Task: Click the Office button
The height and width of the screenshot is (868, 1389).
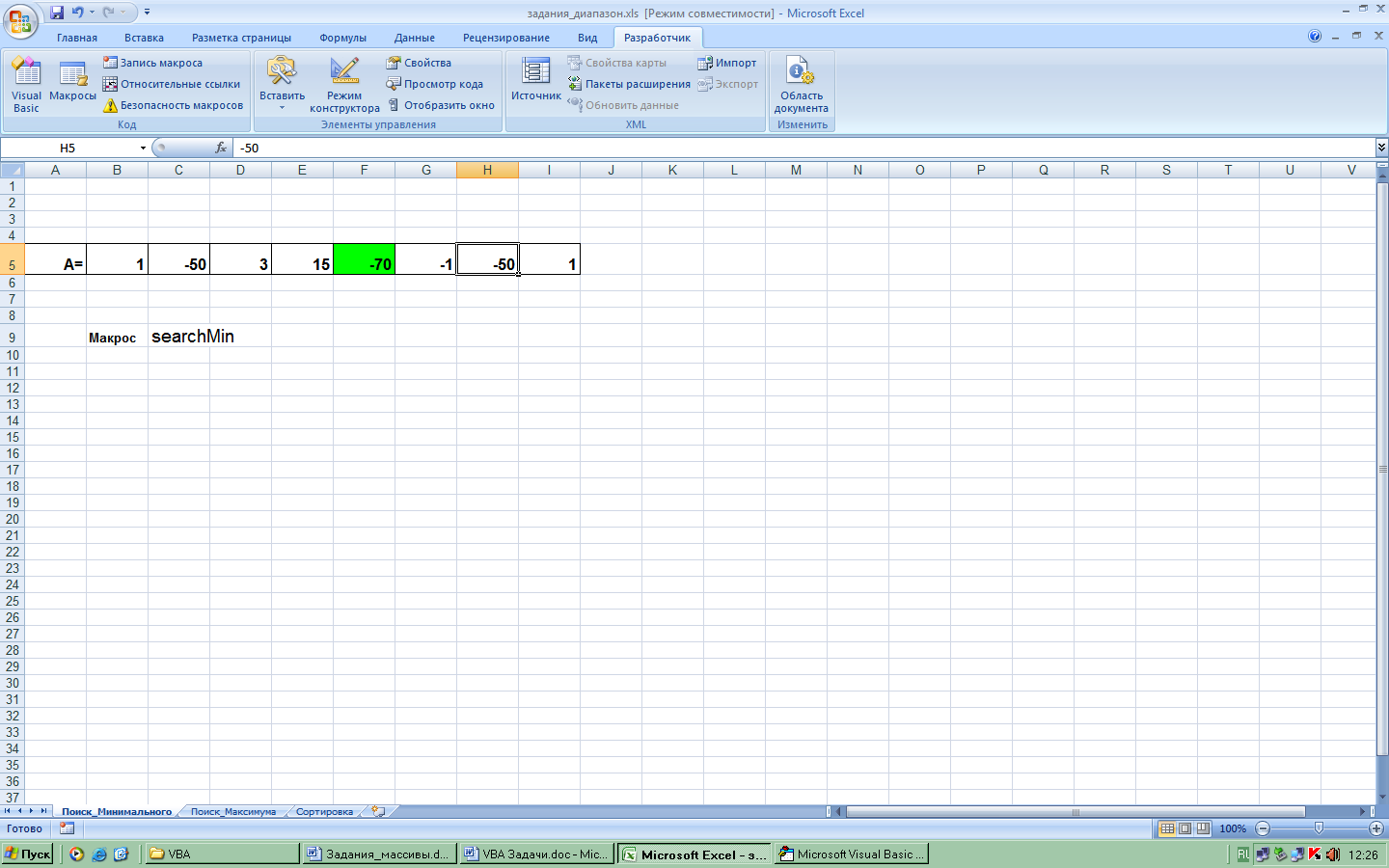Action: coord(19,19)
